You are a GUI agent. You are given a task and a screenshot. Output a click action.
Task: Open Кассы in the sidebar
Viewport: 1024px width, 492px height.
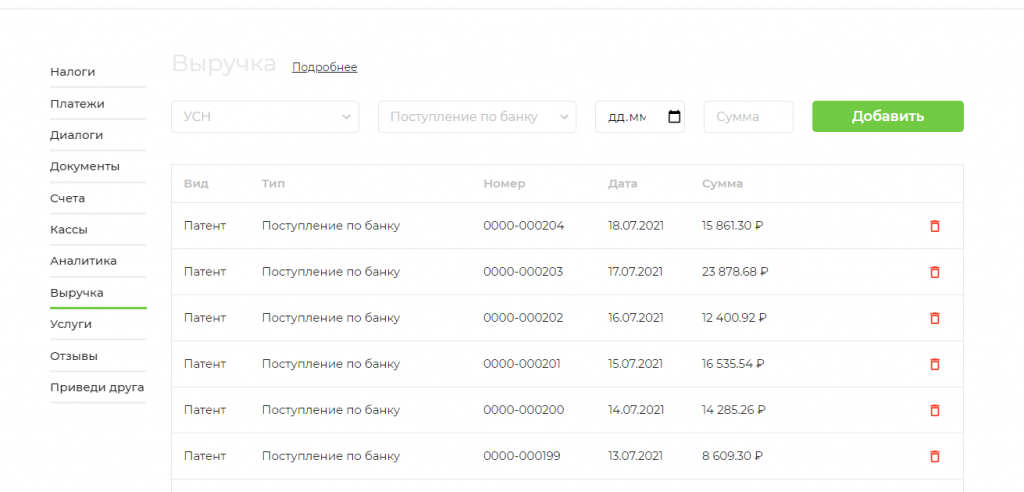(x=69, y=230)
